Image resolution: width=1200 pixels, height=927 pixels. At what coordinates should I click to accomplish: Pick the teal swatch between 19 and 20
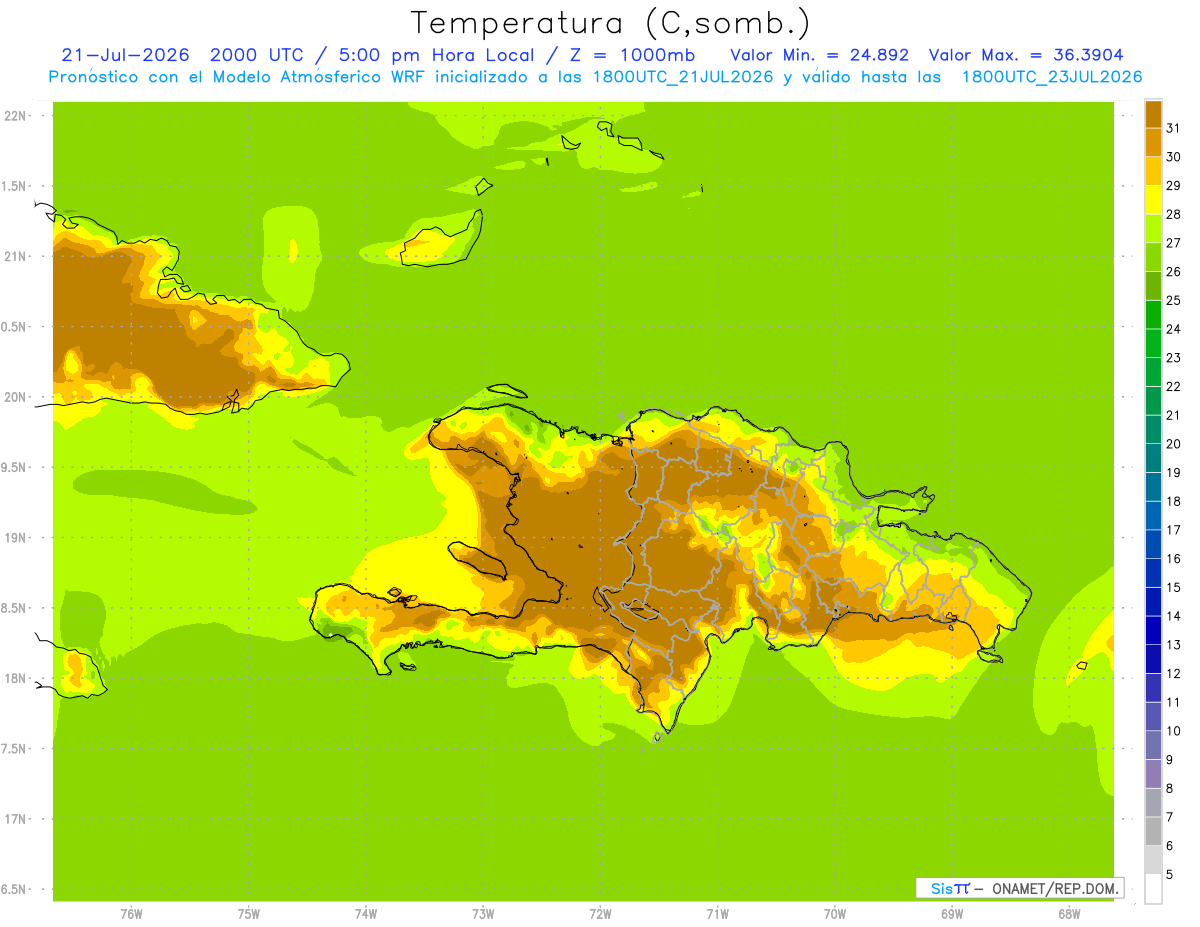(1153, 458)
